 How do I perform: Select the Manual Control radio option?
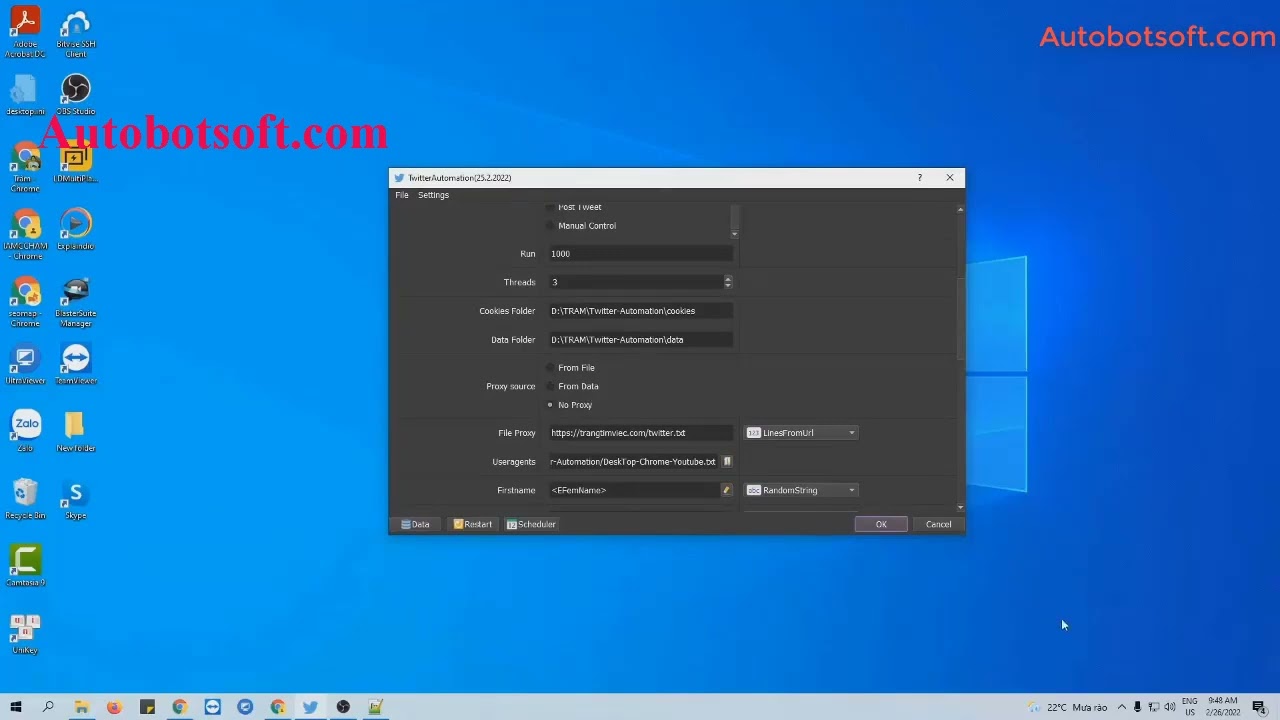point(582,226)
